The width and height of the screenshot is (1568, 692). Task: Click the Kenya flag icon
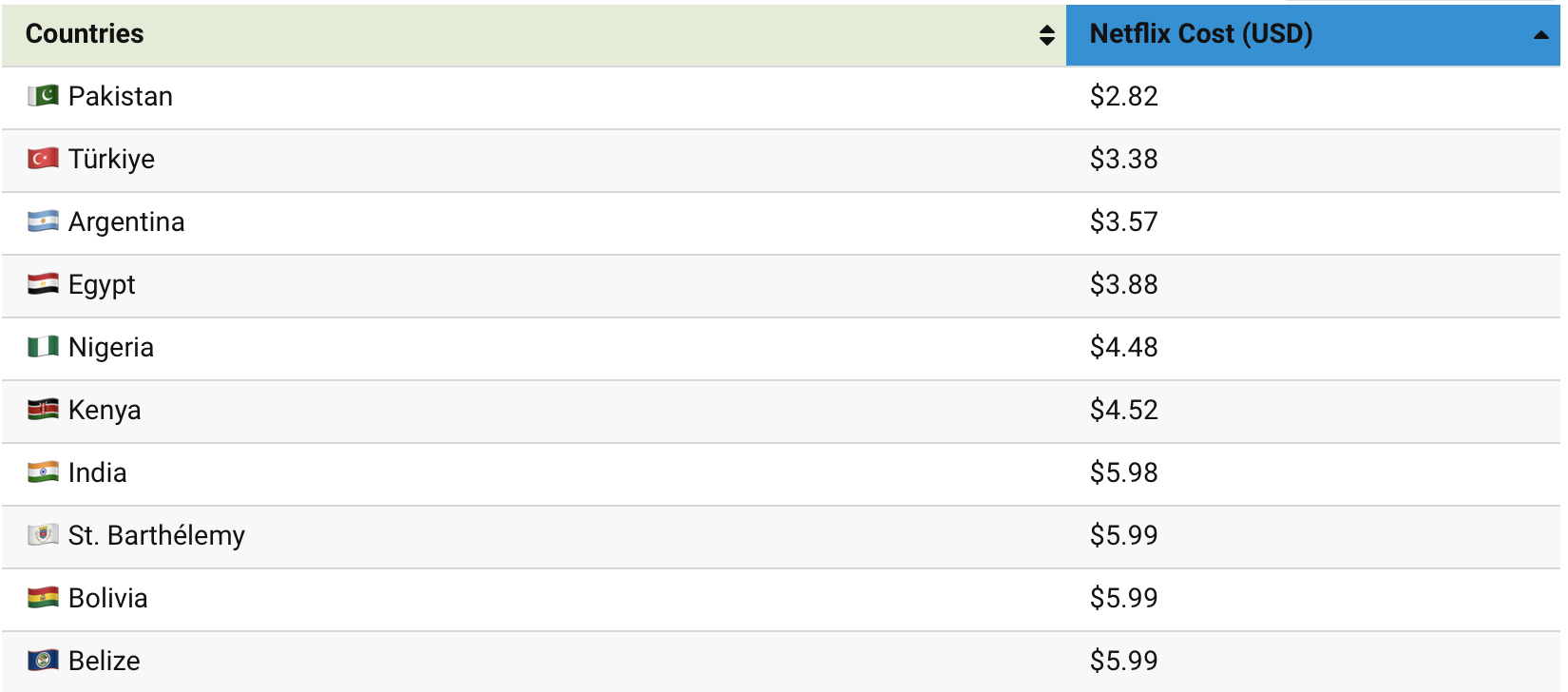42,410
